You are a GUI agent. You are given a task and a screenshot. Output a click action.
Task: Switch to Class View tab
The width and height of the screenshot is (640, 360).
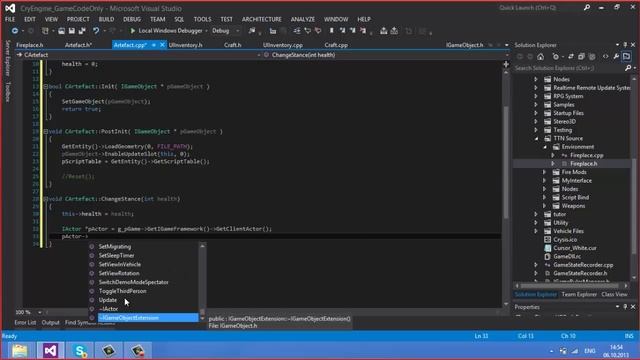click(x=614, y=294)
